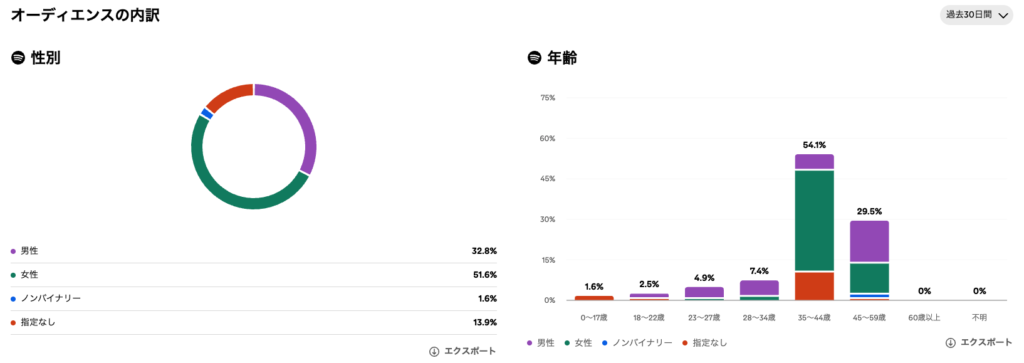This screenshot has width=1024, height=363.
Task: Toggle 男性 in the age chart legend
Action: pos(541,343)
